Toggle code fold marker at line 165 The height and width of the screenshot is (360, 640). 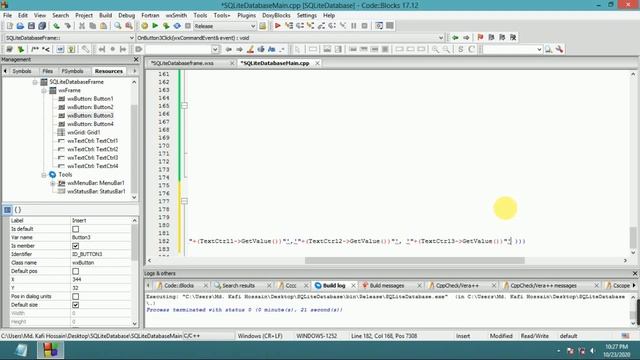point(184,106)
